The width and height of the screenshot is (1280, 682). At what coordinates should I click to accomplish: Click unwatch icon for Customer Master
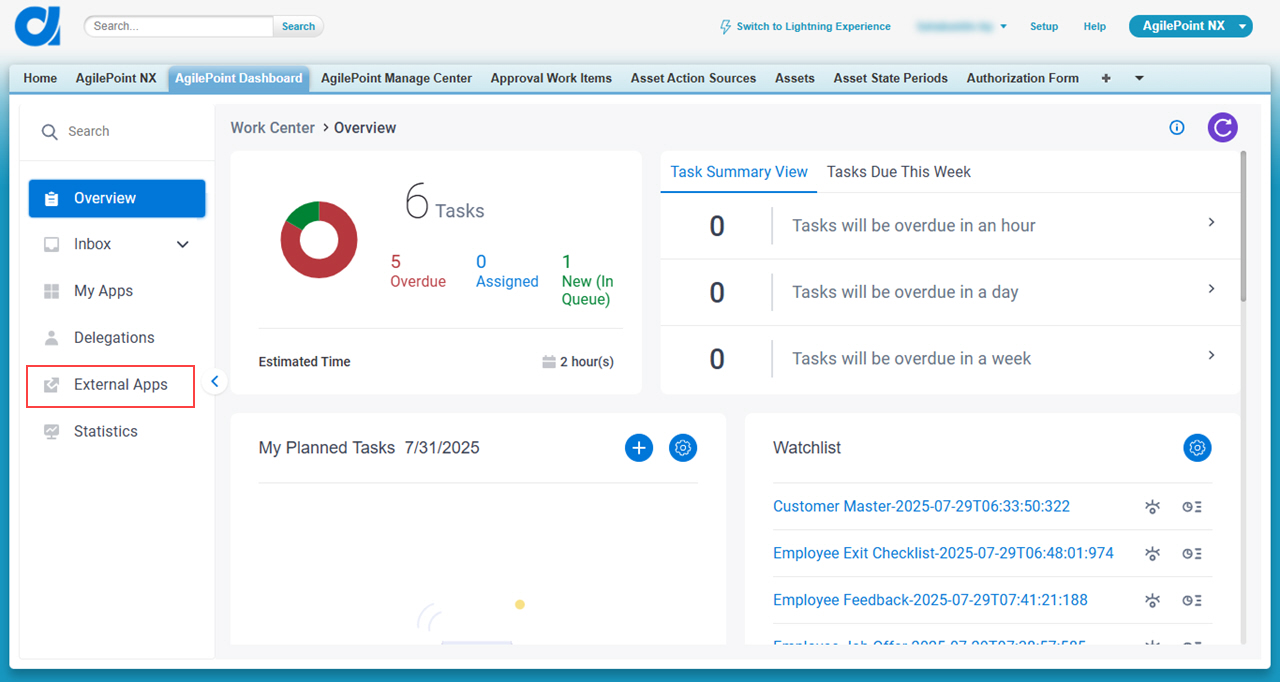1152,507
